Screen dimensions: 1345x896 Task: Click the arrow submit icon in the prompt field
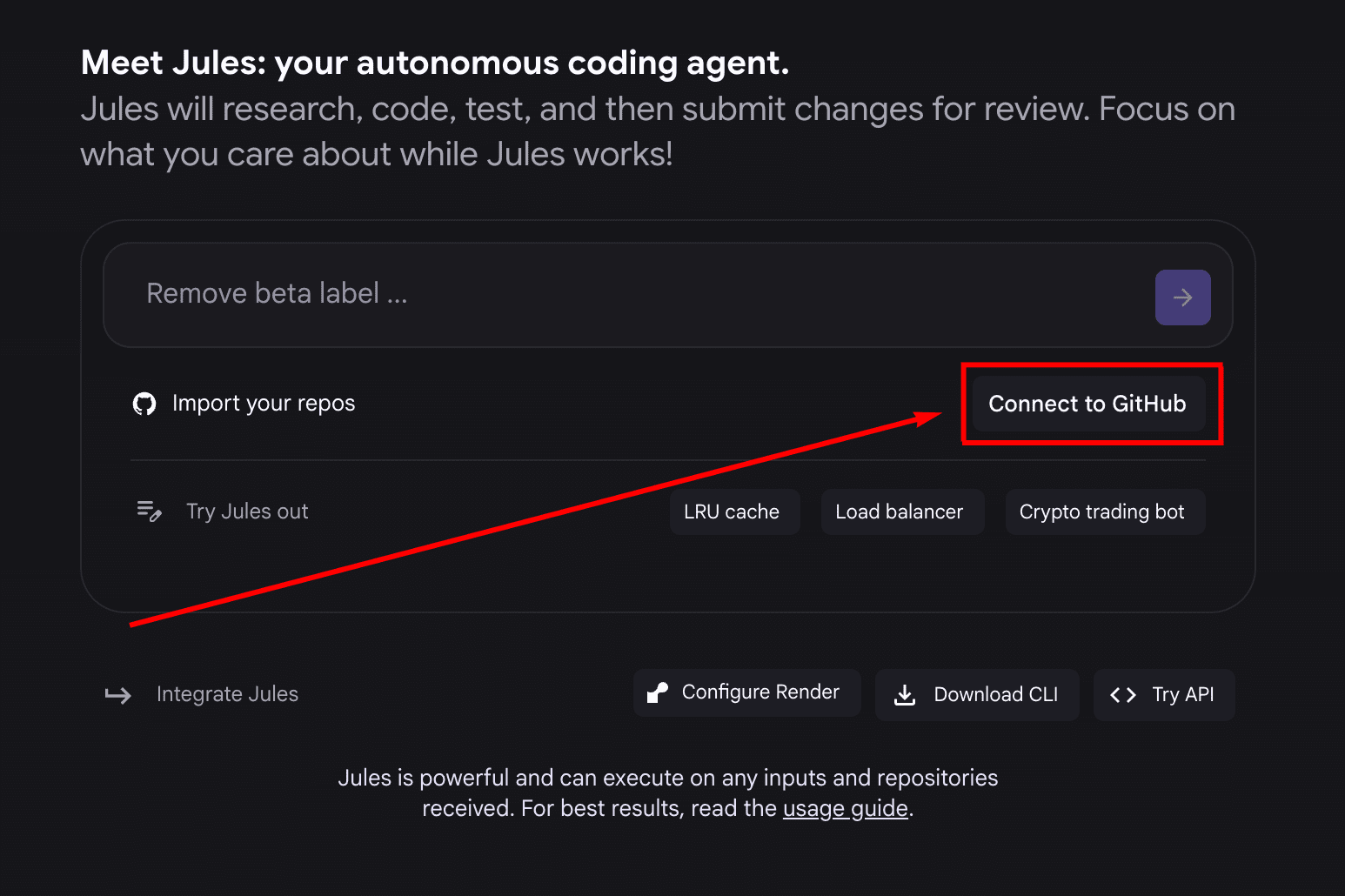[x=1182, y=297]
